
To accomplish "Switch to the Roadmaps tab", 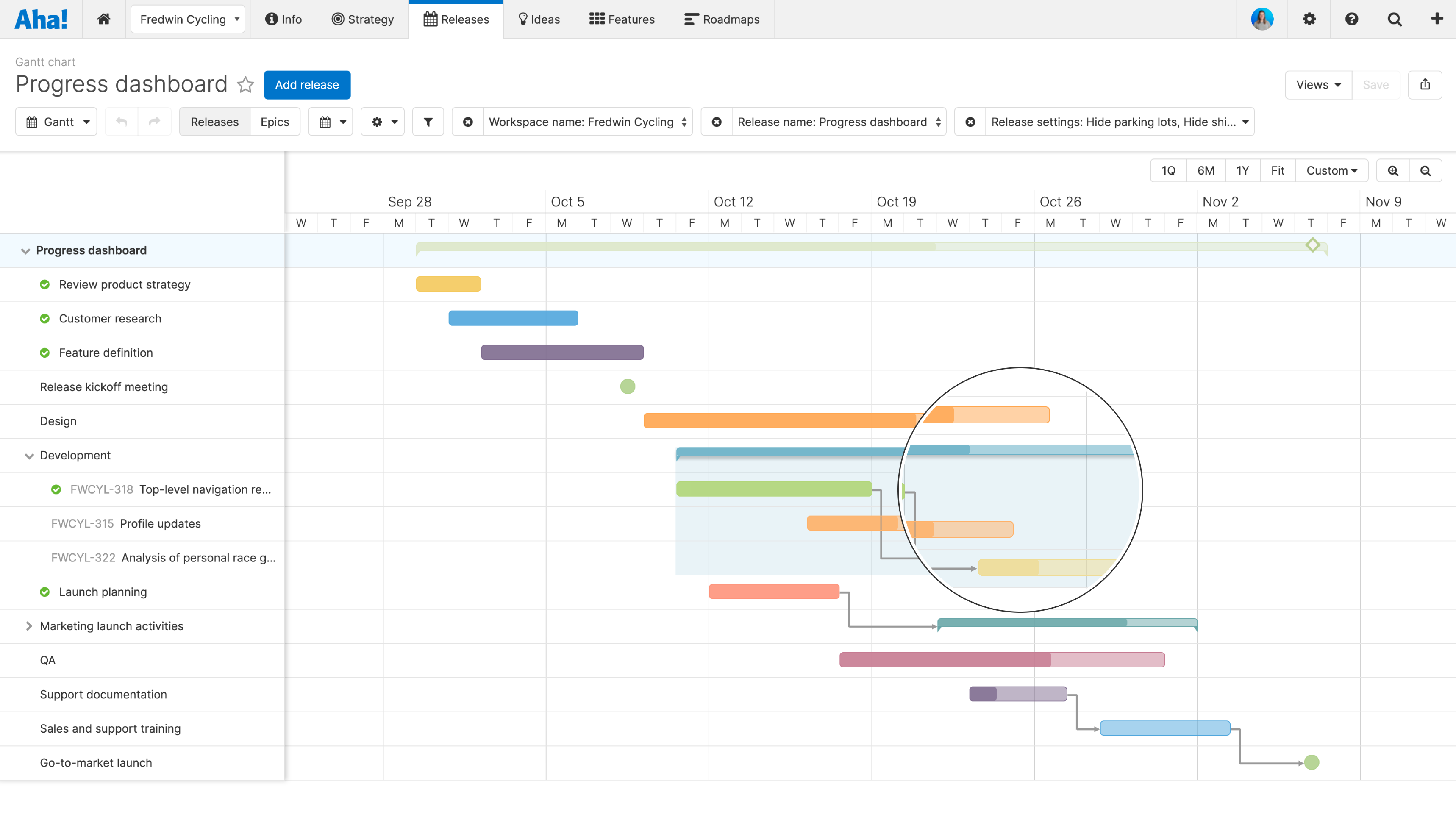I will click(722, 19).
